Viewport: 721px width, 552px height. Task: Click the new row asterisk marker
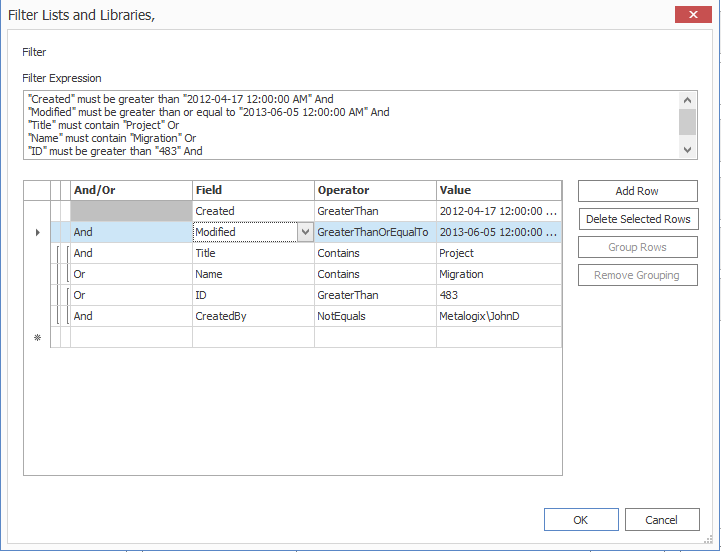coord(37,338)
